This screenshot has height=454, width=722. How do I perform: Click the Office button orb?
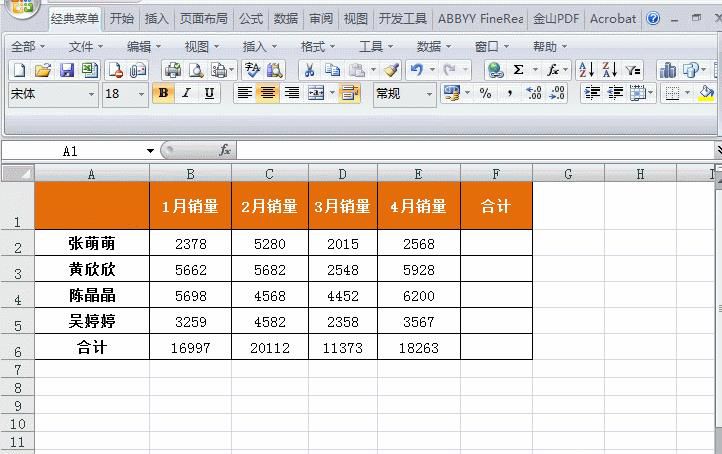(21, 7)
